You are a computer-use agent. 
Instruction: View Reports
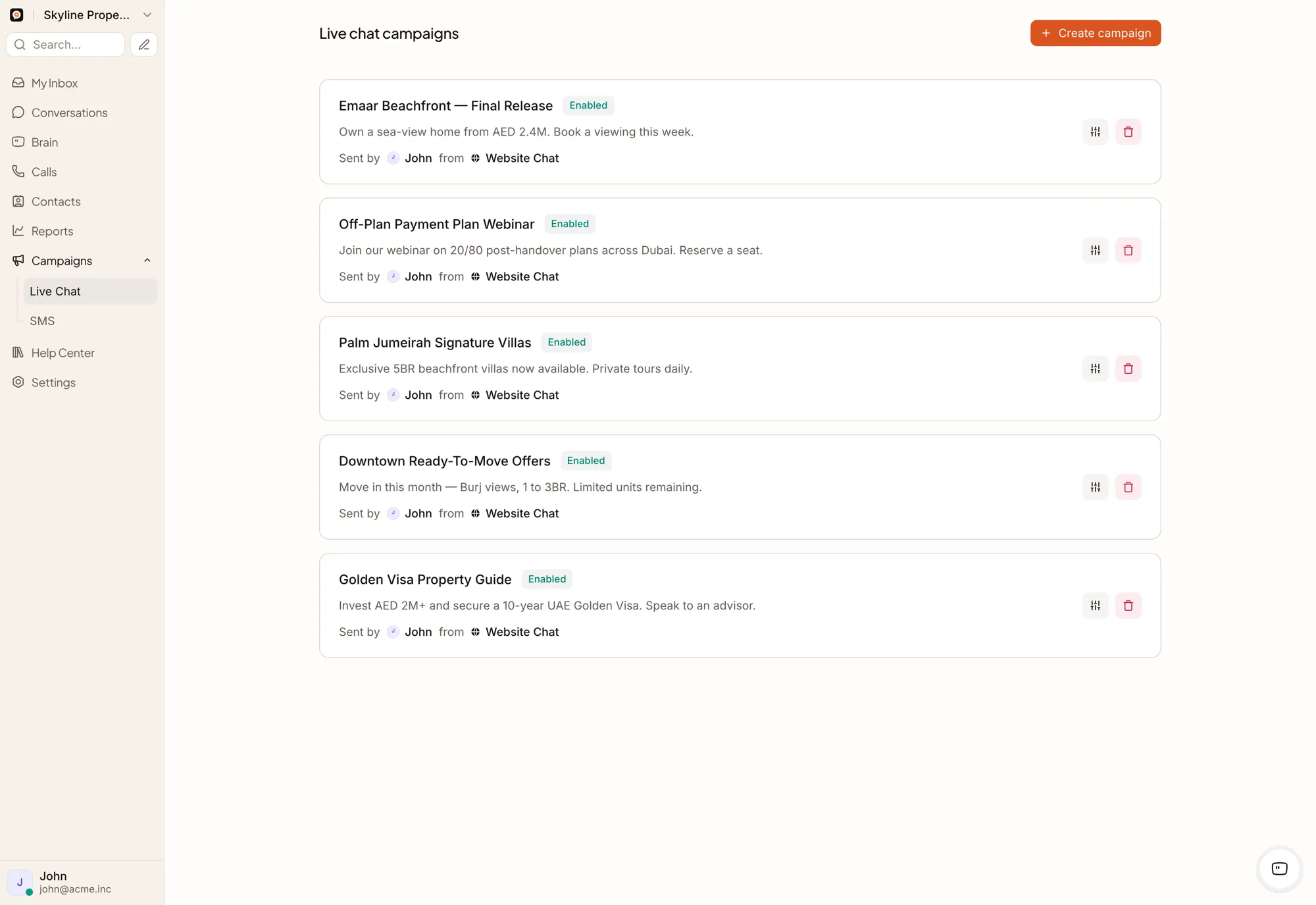point(82,231)
